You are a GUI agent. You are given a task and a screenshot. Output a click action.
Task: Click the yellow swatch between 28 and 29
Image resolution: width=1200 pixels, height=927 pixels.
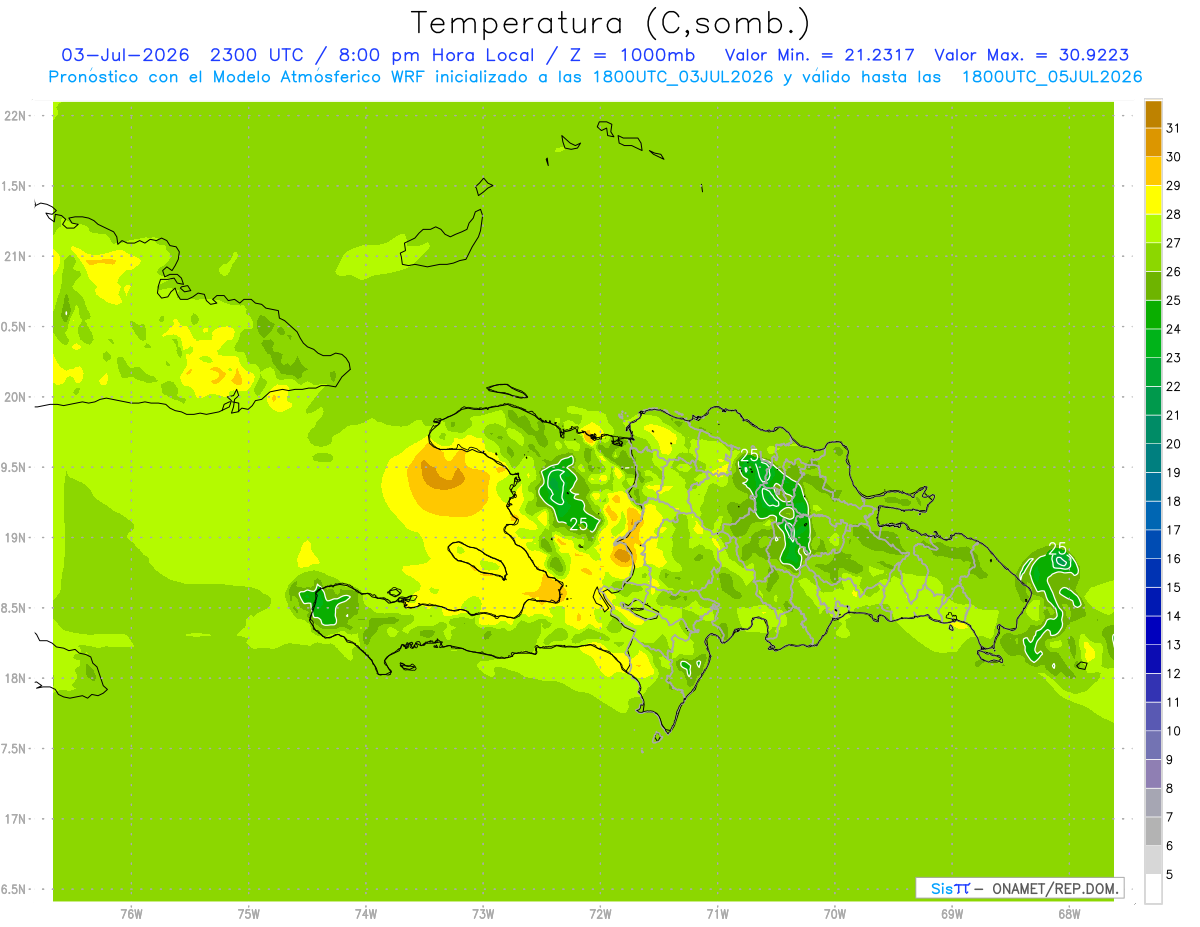(x=1153, y=200)
